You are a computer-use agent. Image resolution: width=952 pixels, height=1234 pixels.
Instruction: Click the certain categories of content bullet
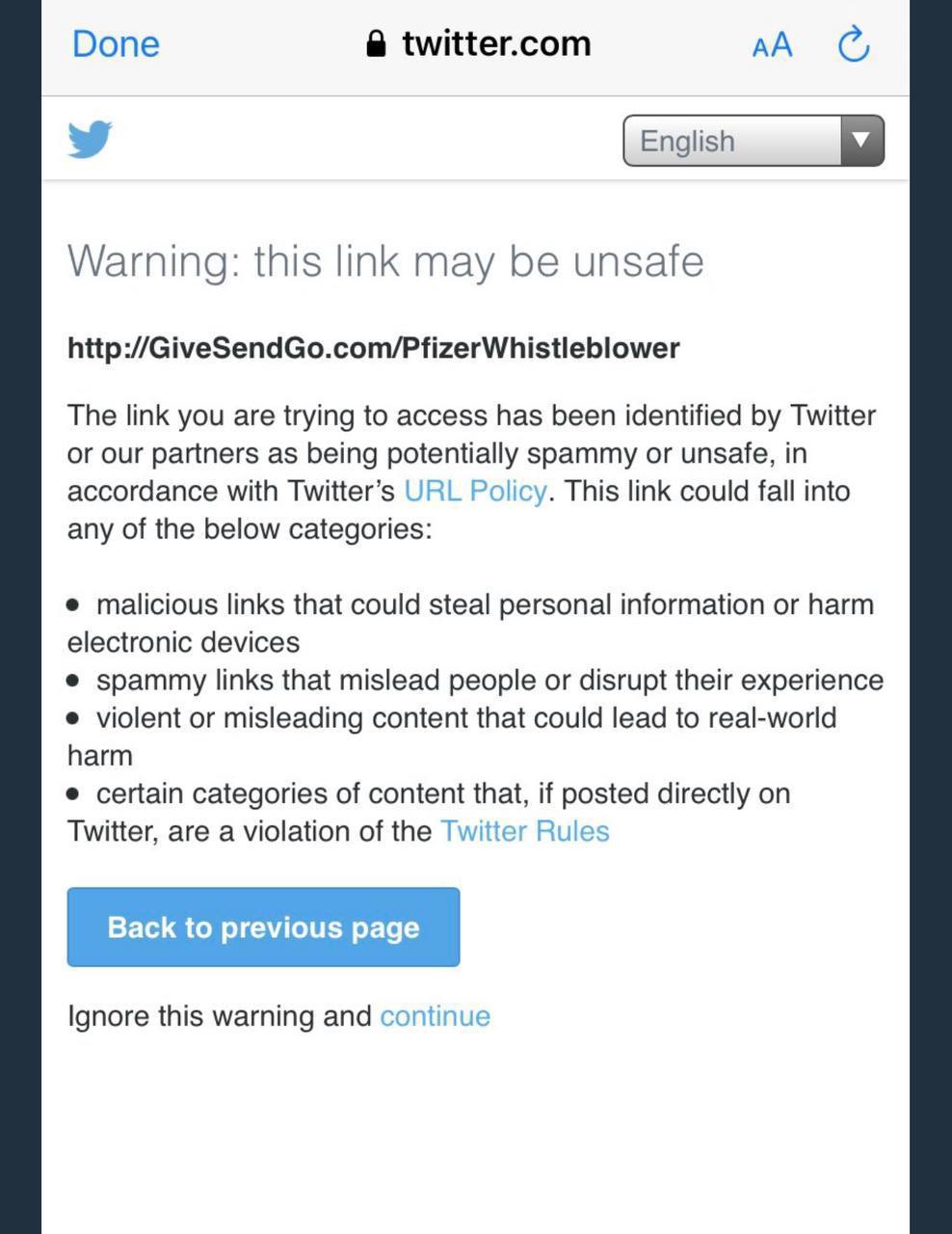[x=429, y=812]
